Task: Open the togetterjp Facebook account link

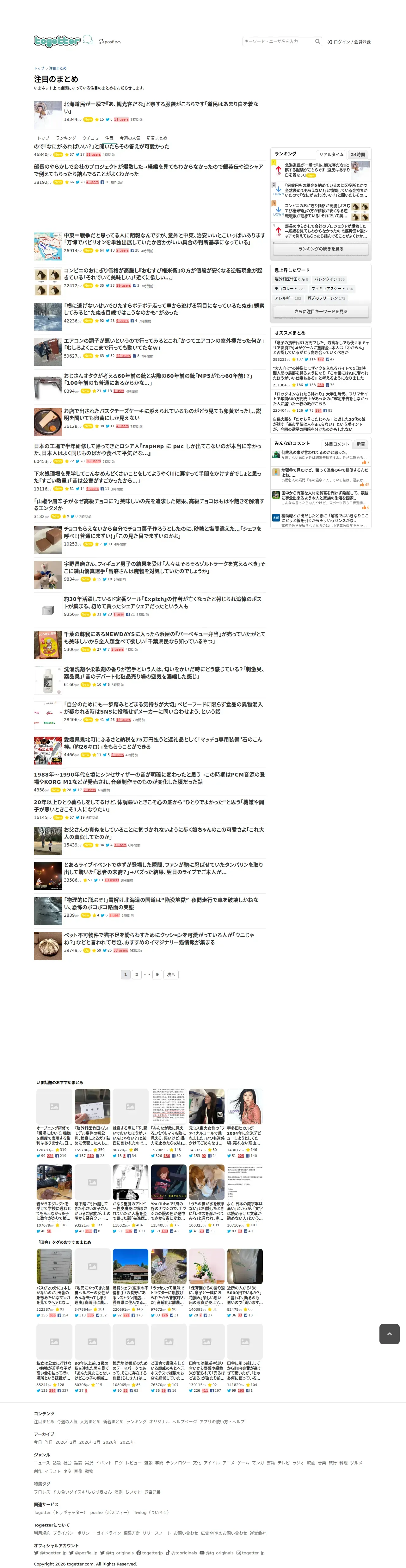Action: (150, 1553)
